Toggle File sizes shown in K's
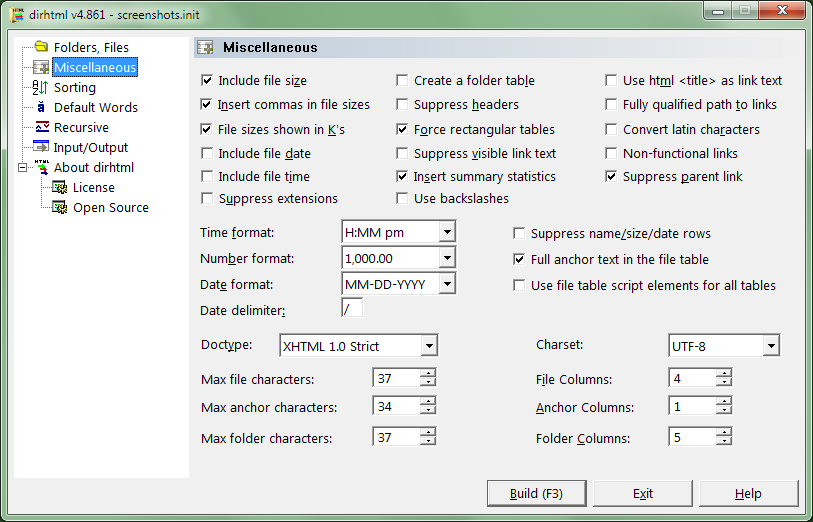 click(206, 129)
